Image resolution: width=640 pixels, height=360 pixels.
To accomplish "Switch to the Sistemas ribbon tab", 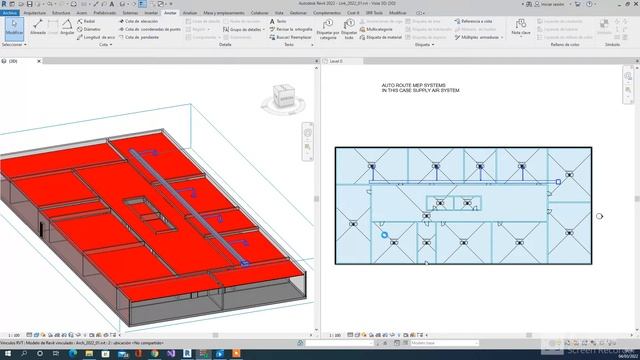I will tap(130, 13).
